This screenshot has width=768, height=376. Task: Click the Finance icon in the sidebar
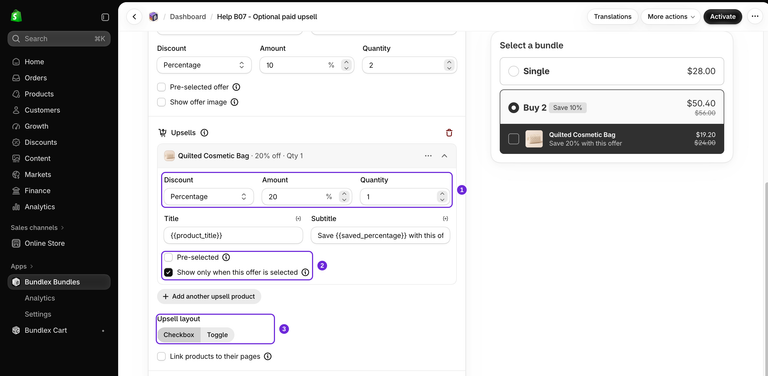tap(16, 191)
